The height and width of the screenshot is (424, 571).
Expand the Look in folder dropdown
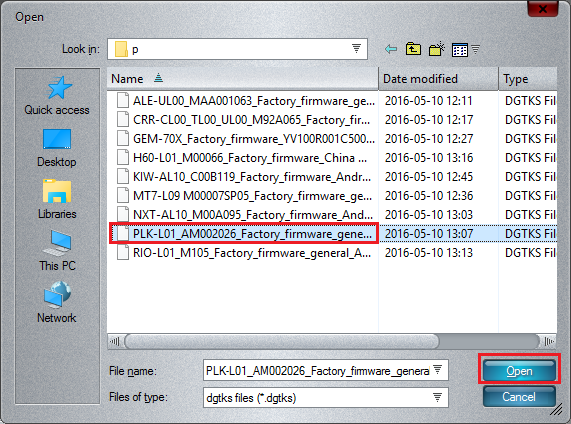tap(356, 48)
